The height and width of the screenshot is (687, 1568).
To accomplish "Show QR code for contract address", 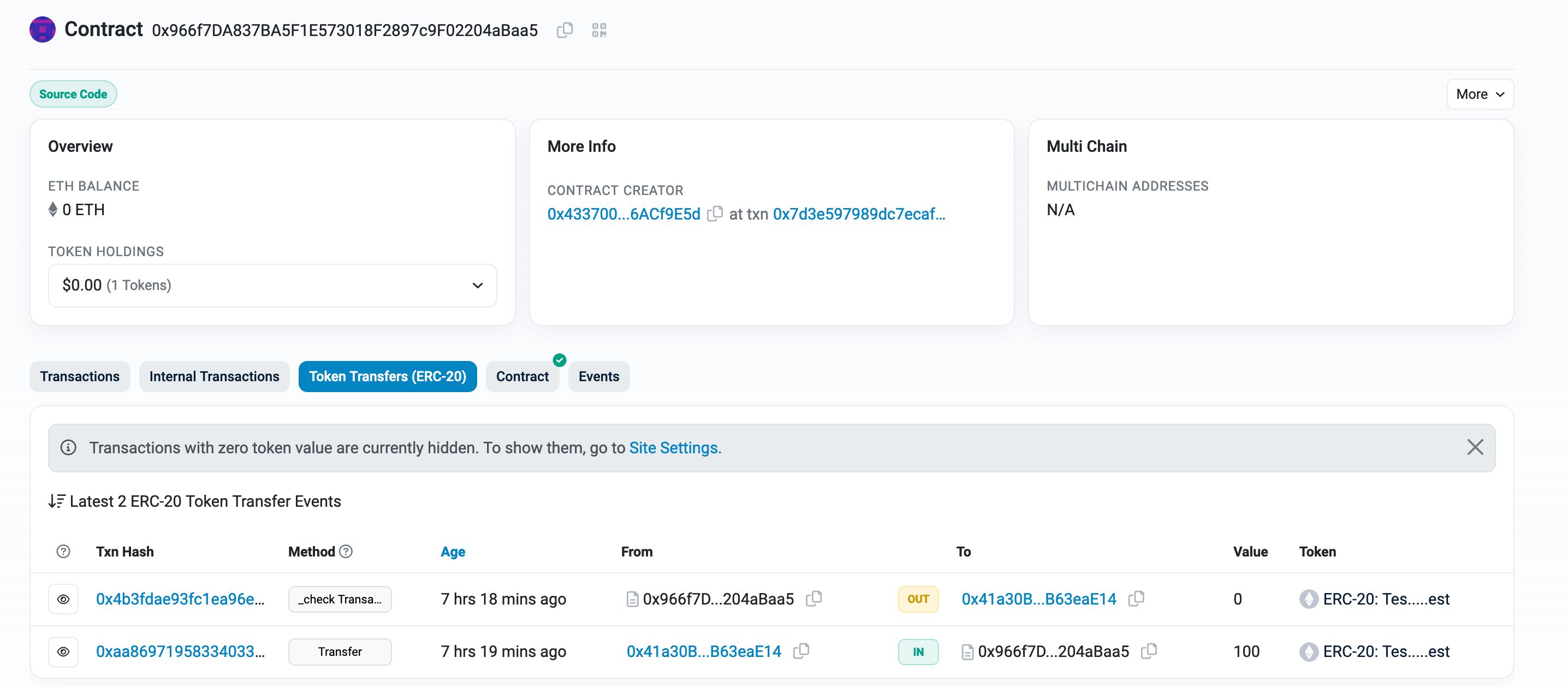I will 599,30.
